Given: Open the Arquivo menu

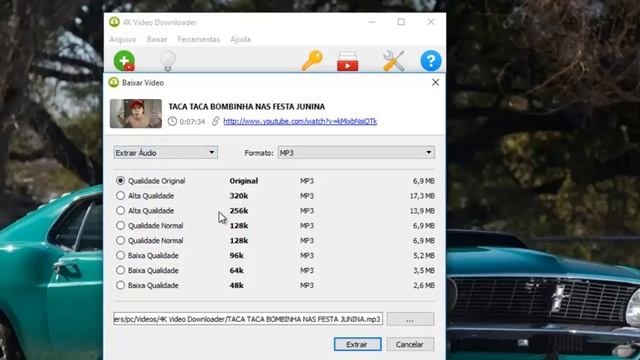Looking at the screenshot, I should [122, 39].
